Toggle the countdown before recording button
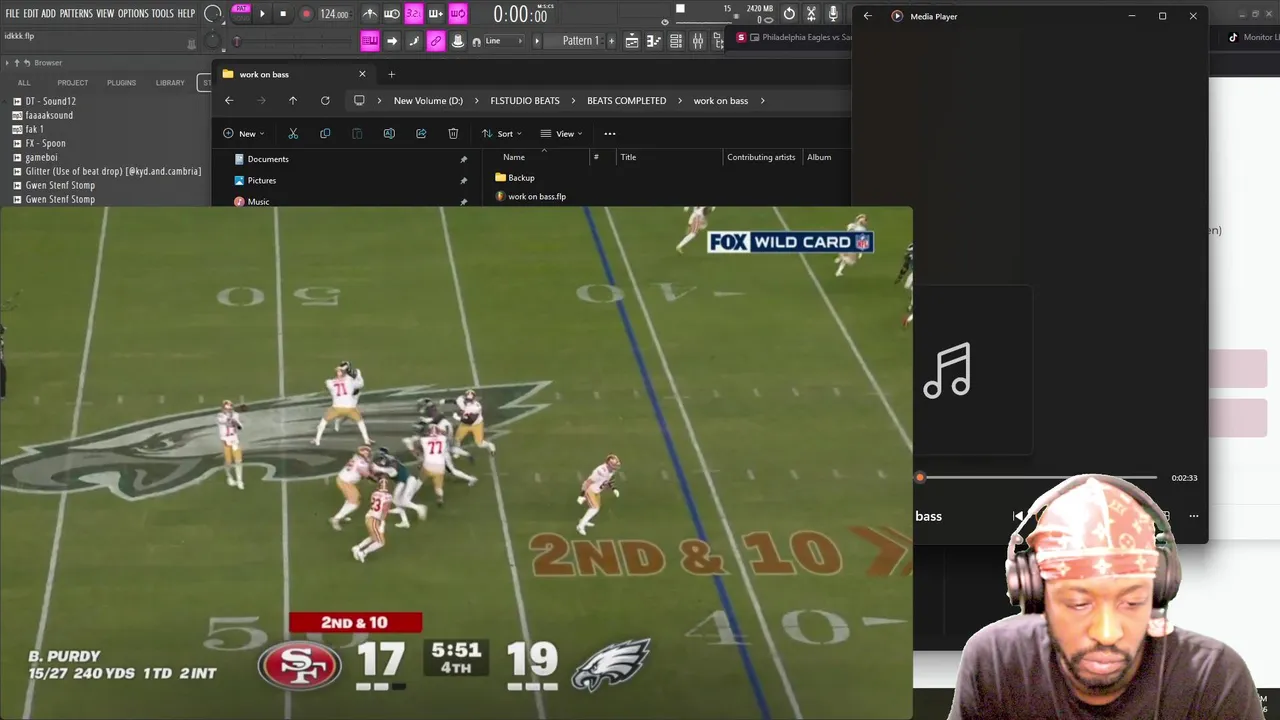This screenshot has width=1280, height=720. coord(413,14)
